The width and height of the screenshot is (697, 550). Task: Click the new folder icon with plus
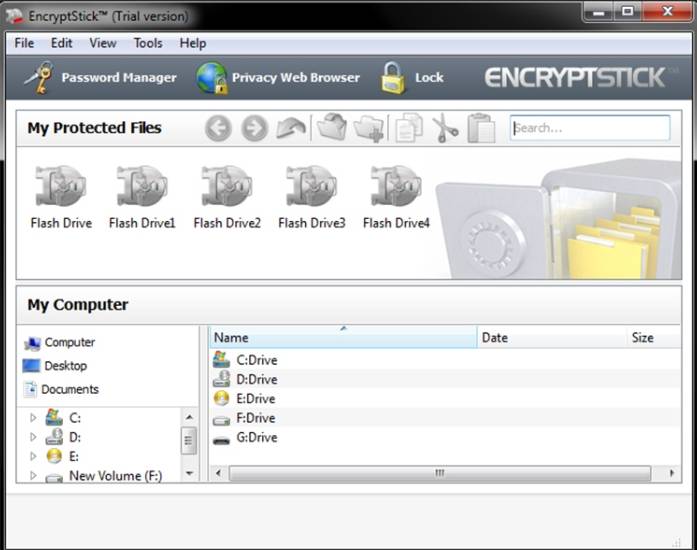click(369, 128)
